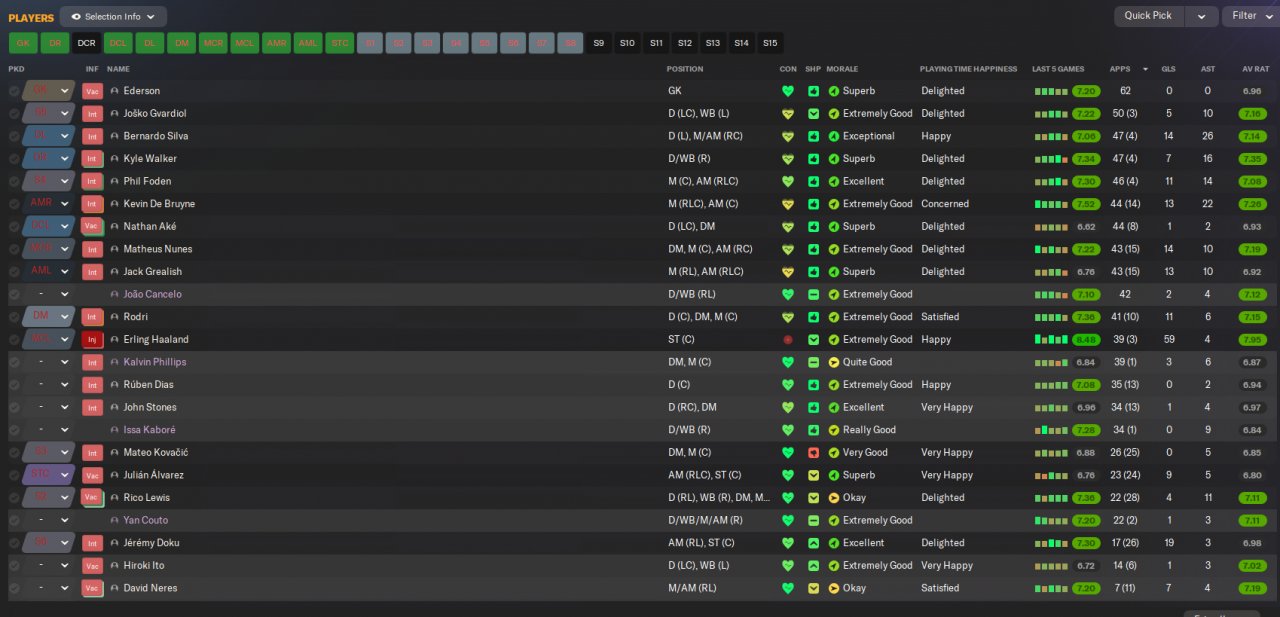Click the match sharpness icon for Mateo Kovačić
Viewport: 1280px width, 617px height.
pyautogui.click(x=813, y=453)
